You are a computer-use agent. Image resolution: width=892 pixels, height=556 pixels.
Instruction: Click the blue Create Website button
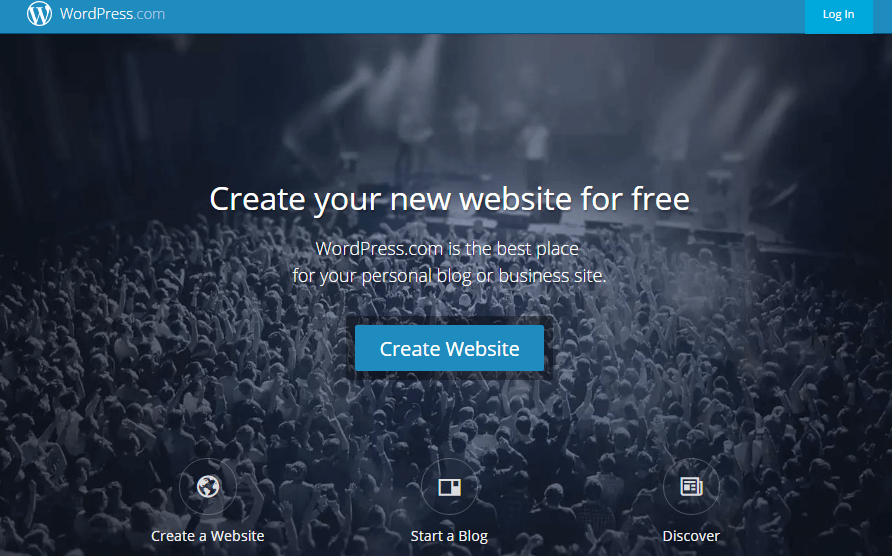click(449, 348)
